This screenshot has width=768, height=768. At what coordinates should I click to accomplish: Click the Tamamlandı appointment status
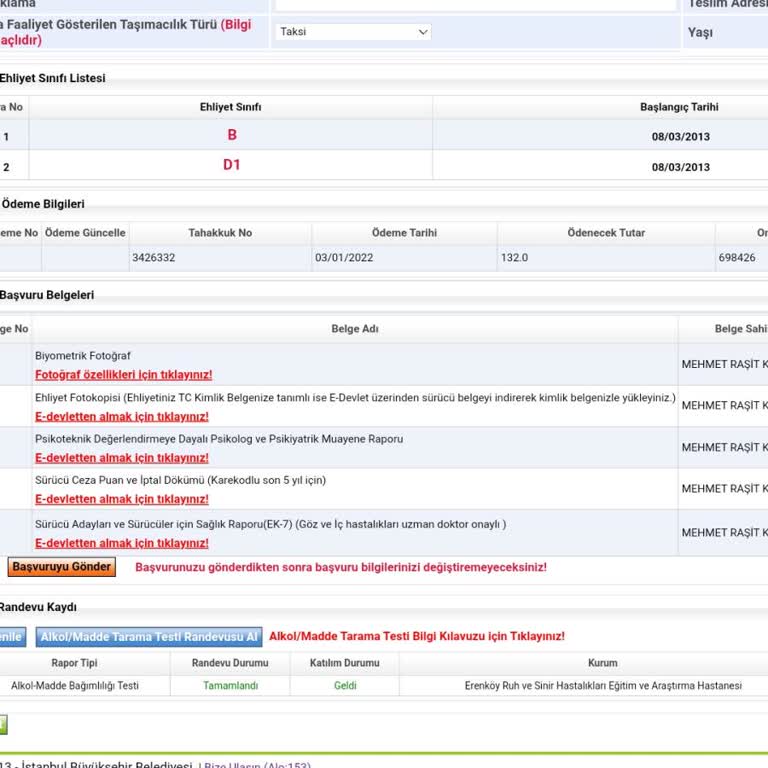[x=230, y=686]
